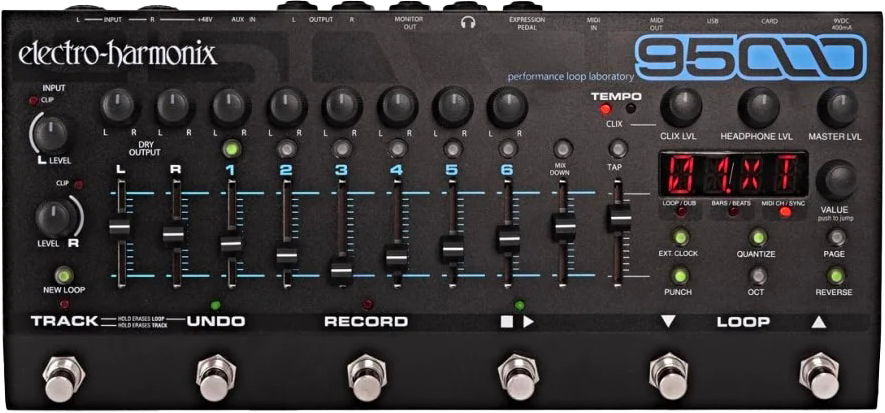Push the track 2 select button

point(287,148)
